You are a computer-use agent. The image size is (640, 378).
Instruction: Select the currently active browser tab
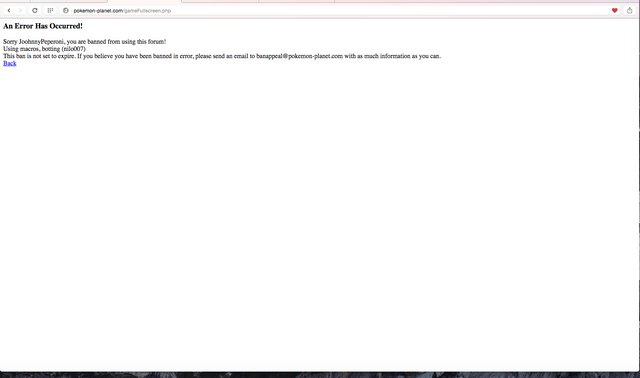(x=144, y=1)
